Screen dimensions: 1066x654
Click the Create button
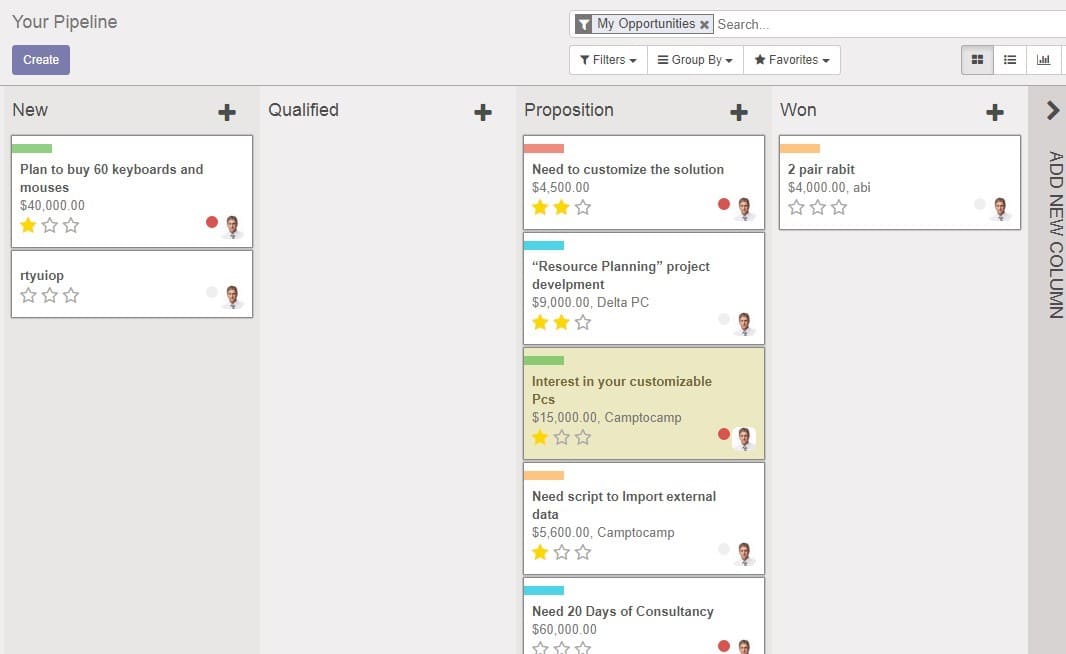[41, 60]
